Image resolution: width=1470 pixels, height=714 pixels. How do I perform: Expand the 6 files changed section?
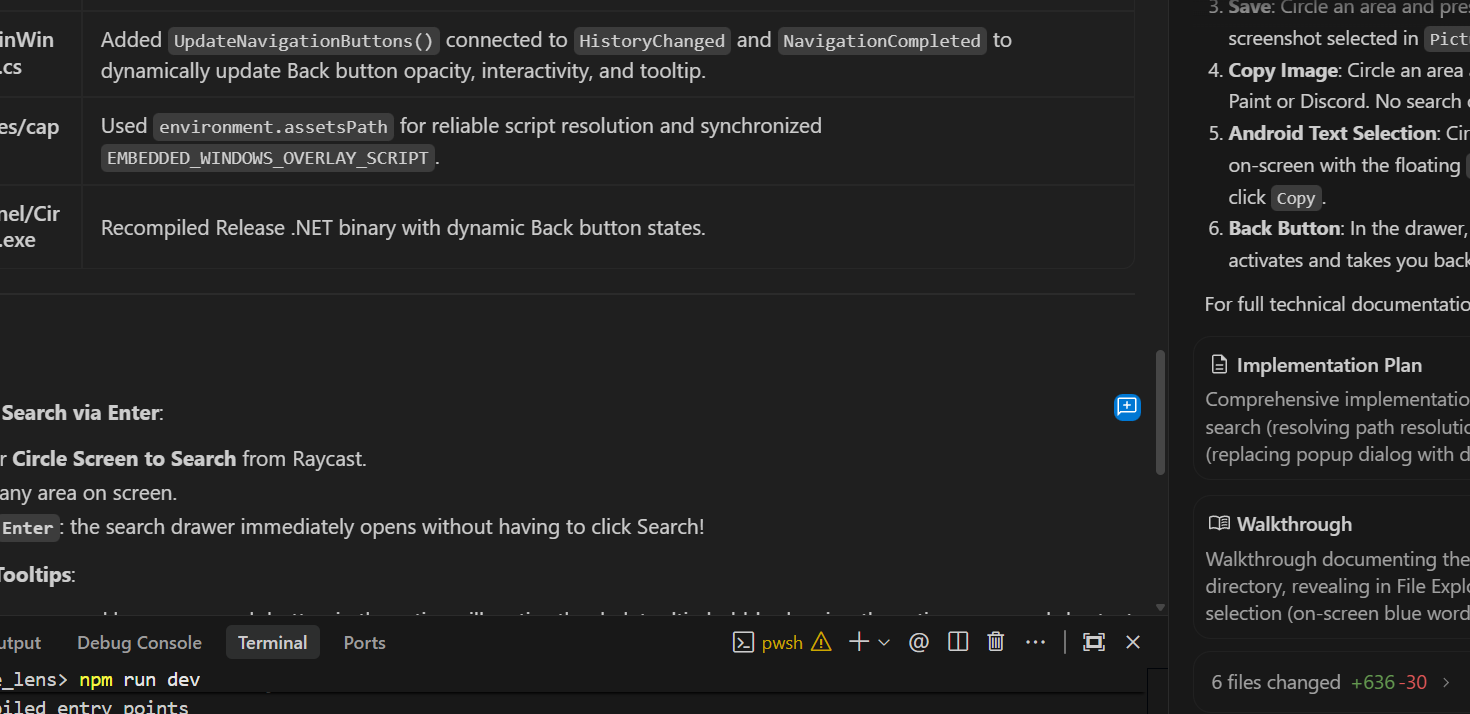click(1332, 682)
